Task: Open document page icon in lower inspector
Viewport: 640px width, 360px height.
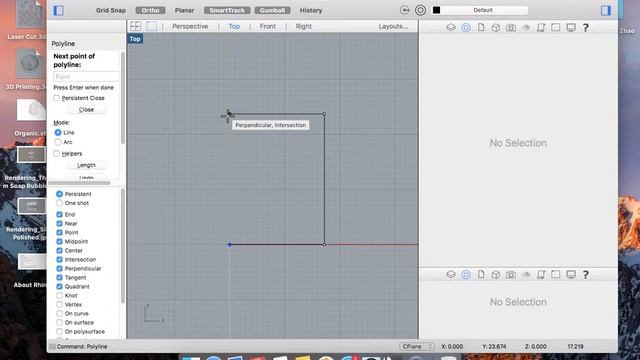Action: tap(481, 274)
